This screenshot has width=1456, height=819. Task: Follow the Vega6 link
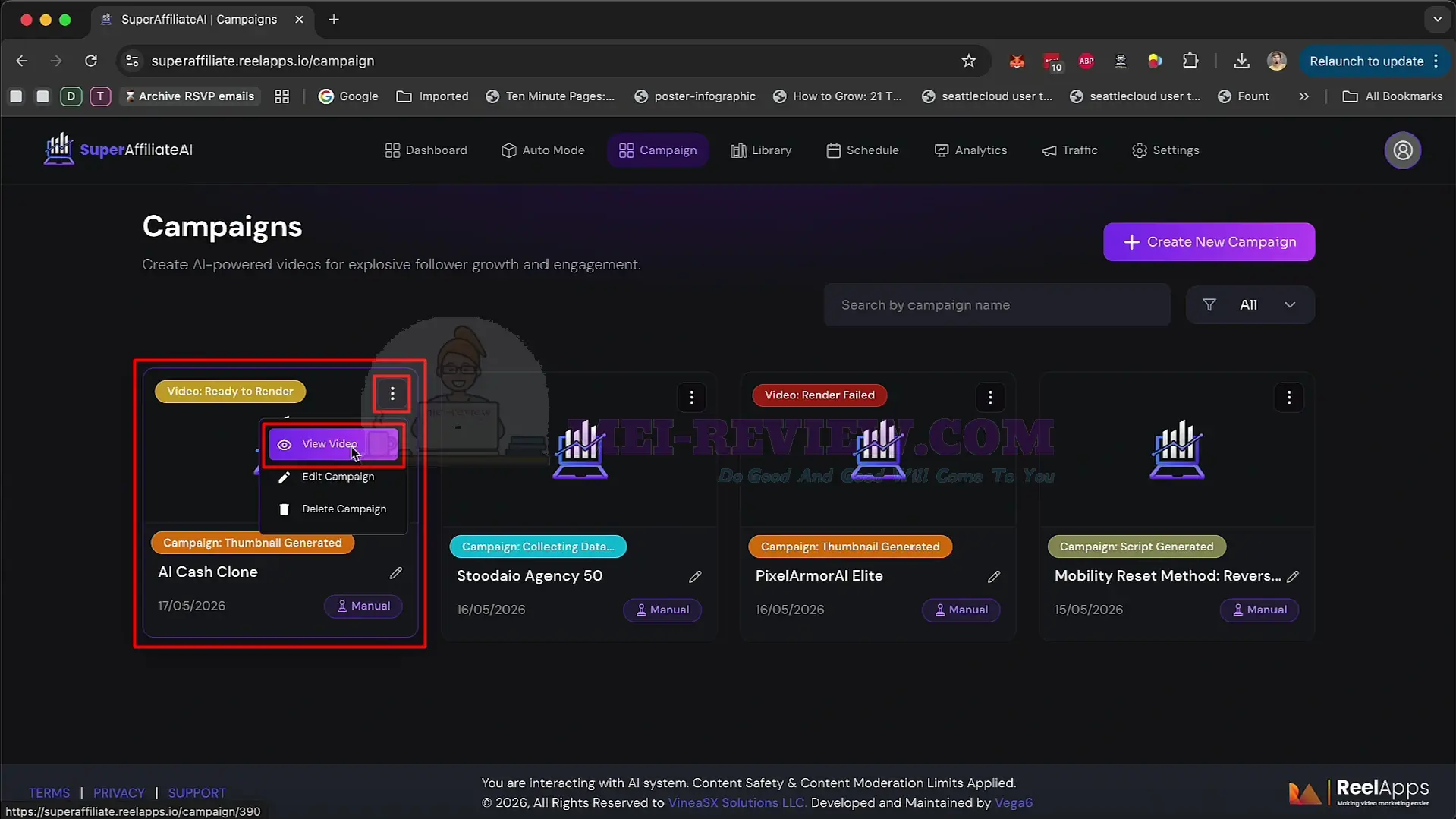click(x=1014, y=802)
